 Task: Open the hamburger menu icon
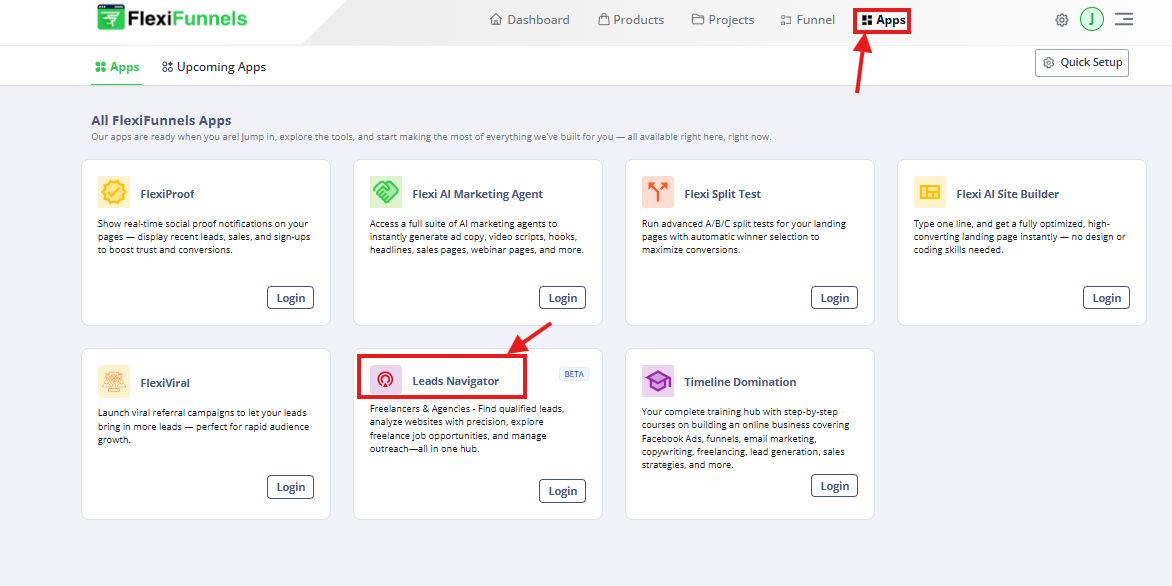click(1123, 19)
